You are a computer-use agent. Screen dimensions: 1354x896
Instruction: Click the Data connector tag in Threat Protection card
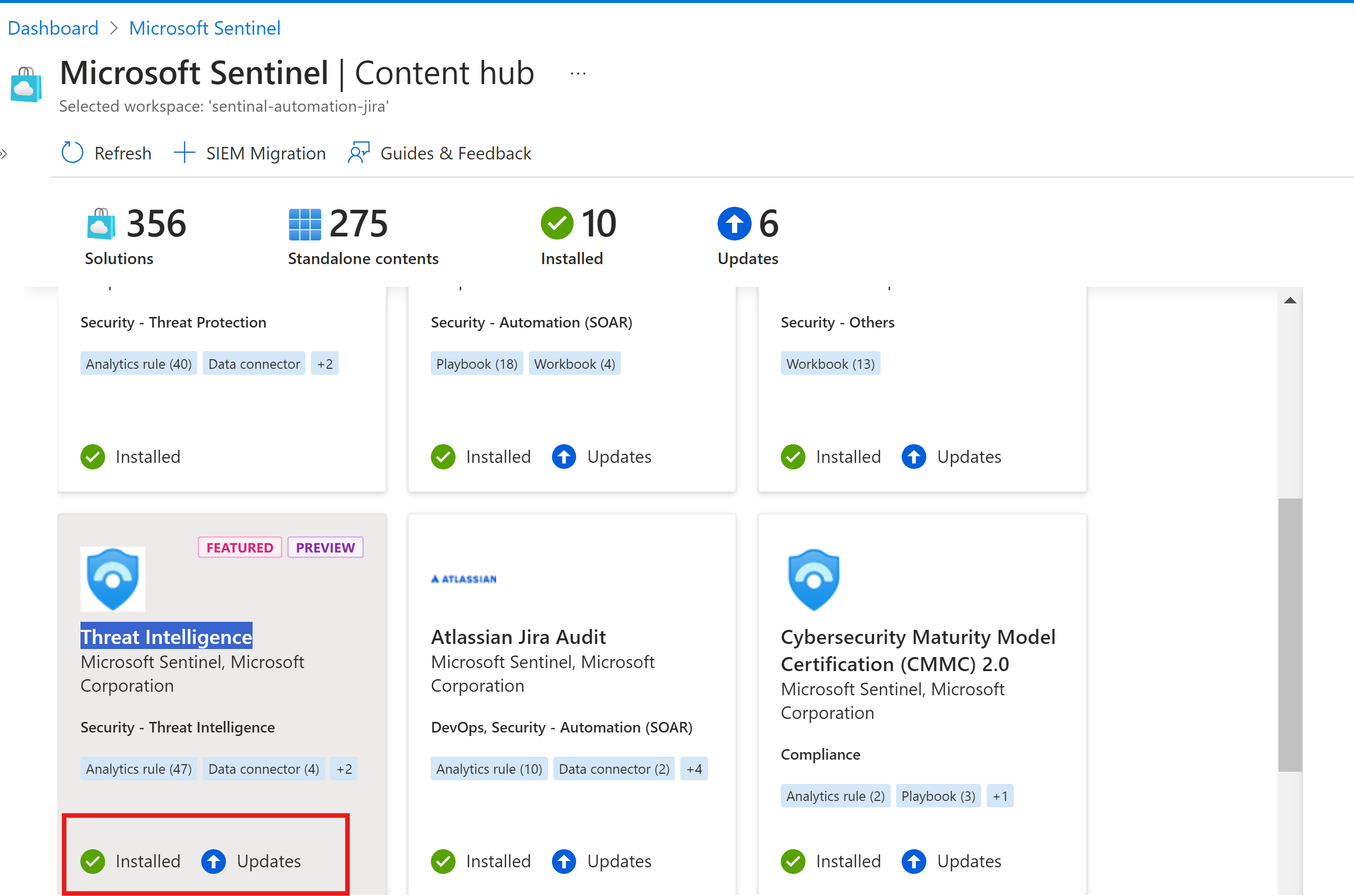click(x=254, y=363)
